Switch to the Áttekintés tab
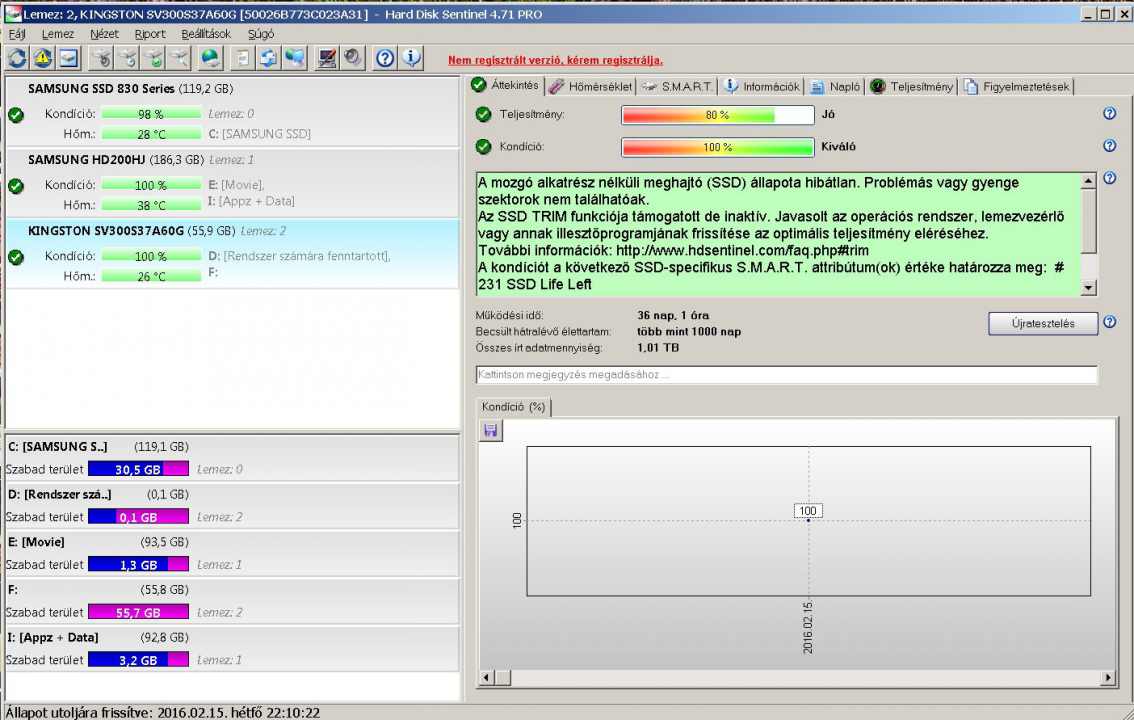Image resolution: width=1134 pixels, height=720 pixels. [x=506, y=85]
